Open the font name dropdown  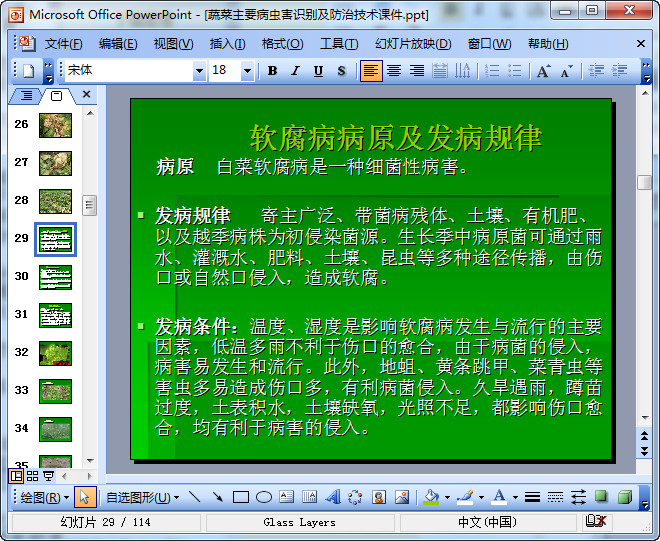tap(199, 71)
